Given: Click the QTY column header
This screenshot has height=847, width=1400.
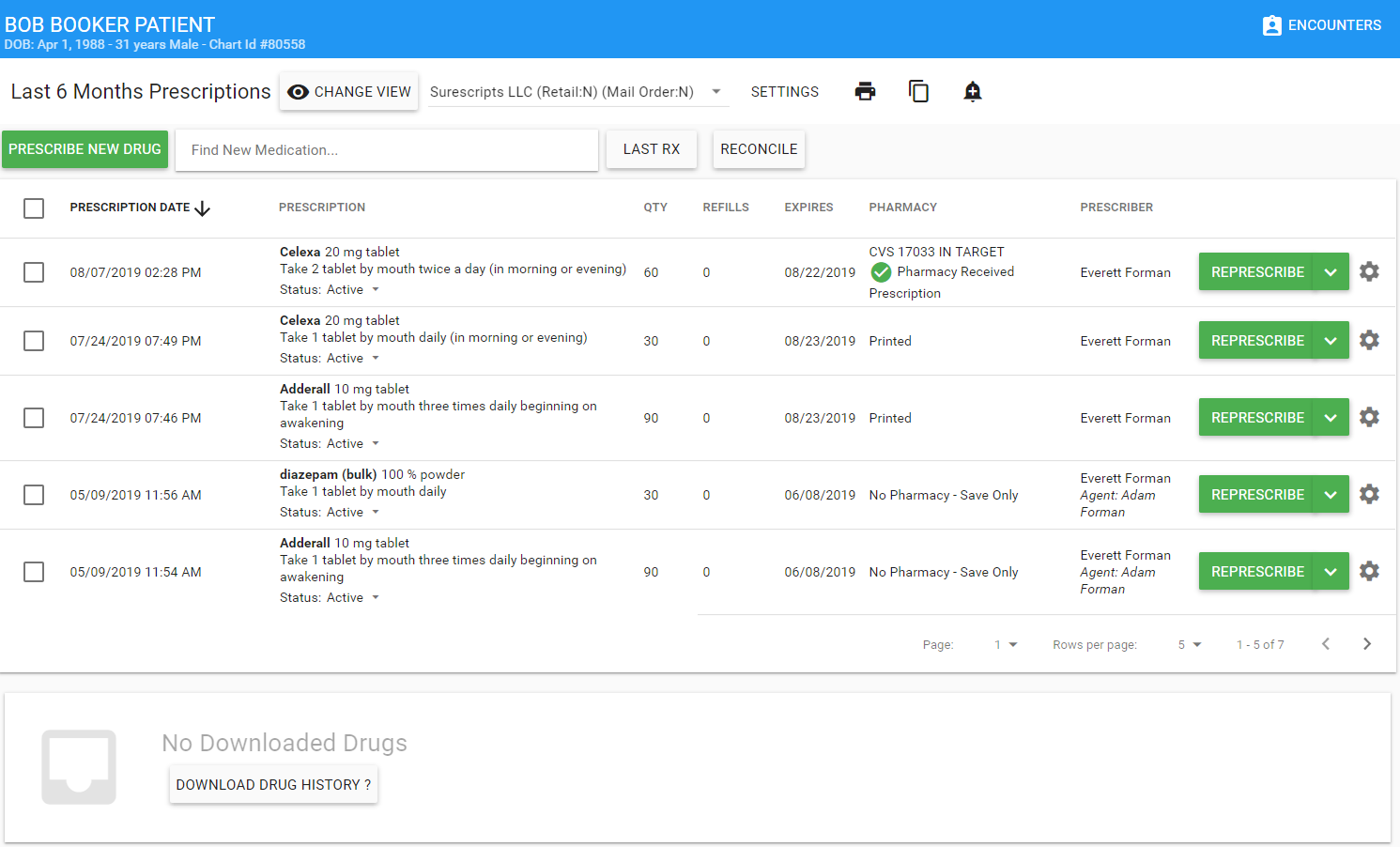Looking at the screenshot, I should tap(655, 208).
